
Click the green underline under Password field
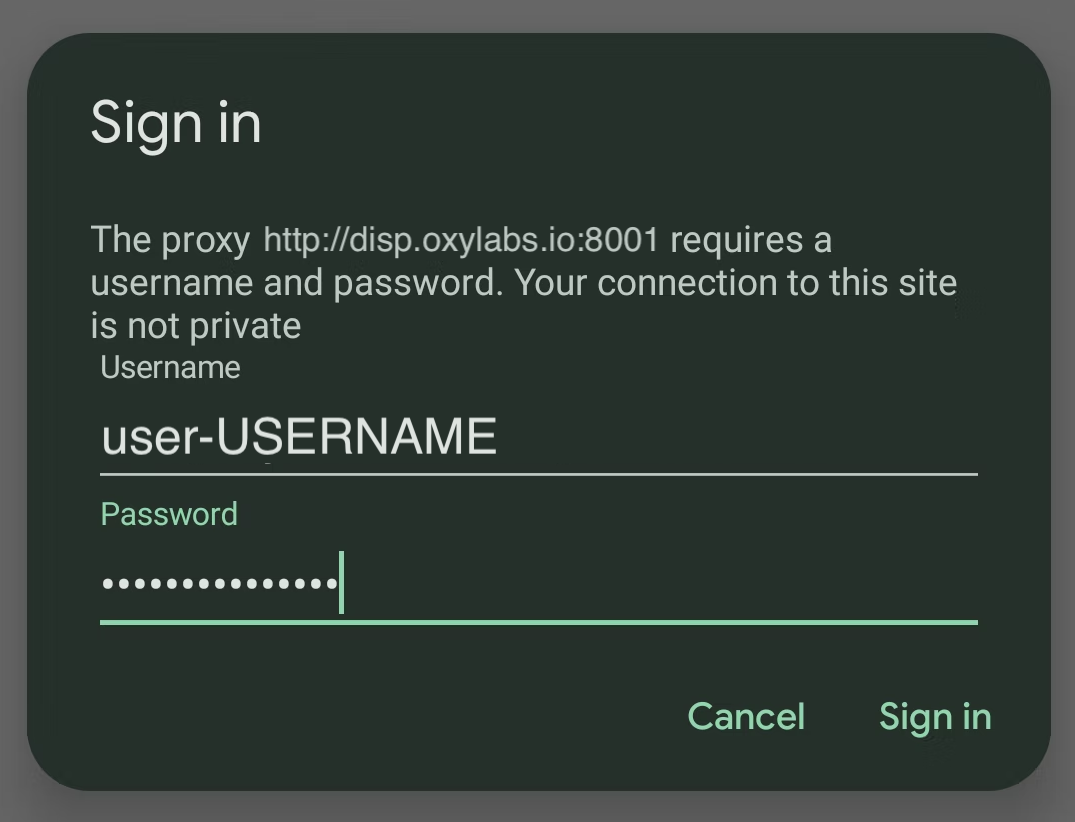pos(538,623)
